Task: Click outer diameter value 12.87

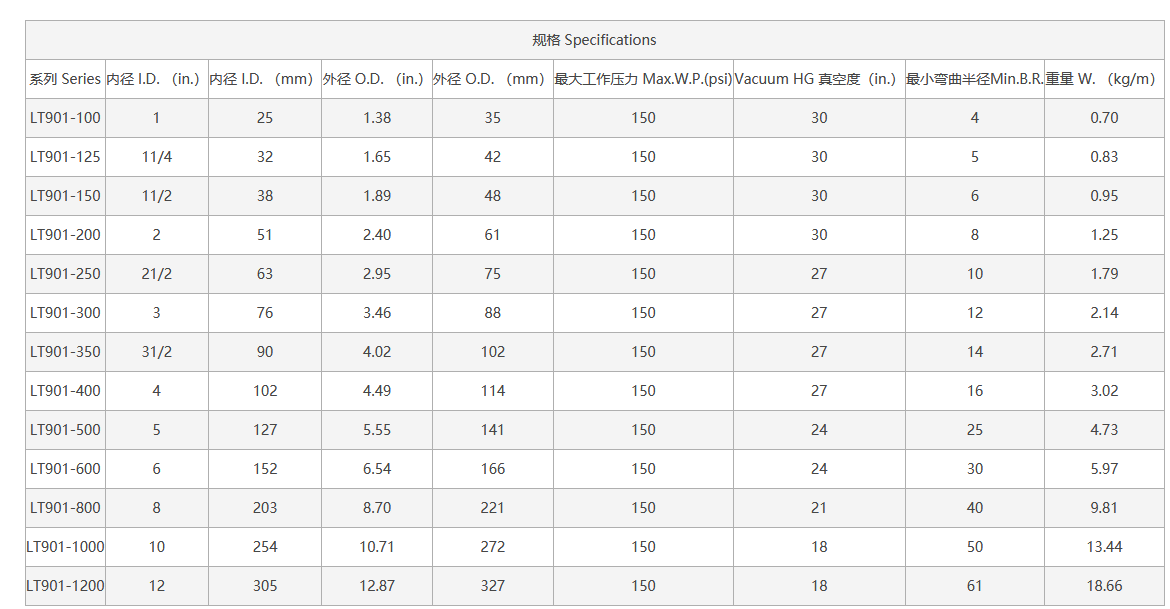Action: [377, 586]
